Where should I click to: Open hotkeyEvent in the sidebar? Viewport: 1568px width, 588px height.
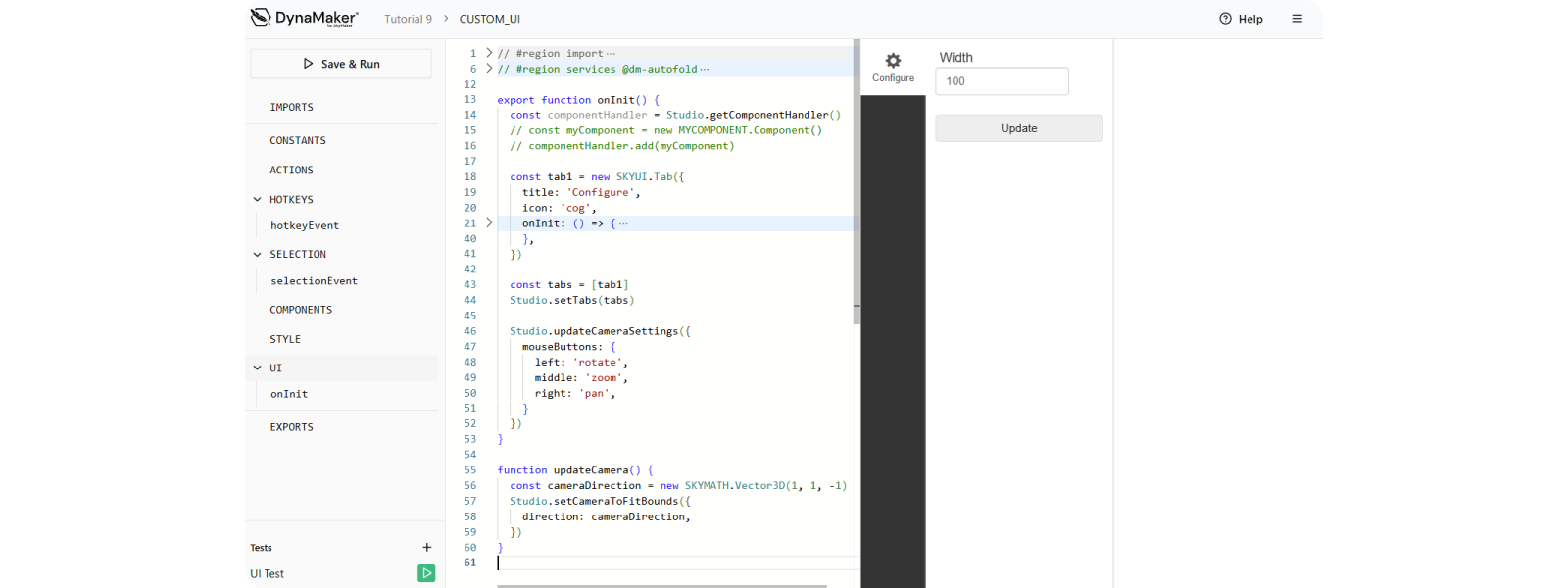tap(305, 226)
